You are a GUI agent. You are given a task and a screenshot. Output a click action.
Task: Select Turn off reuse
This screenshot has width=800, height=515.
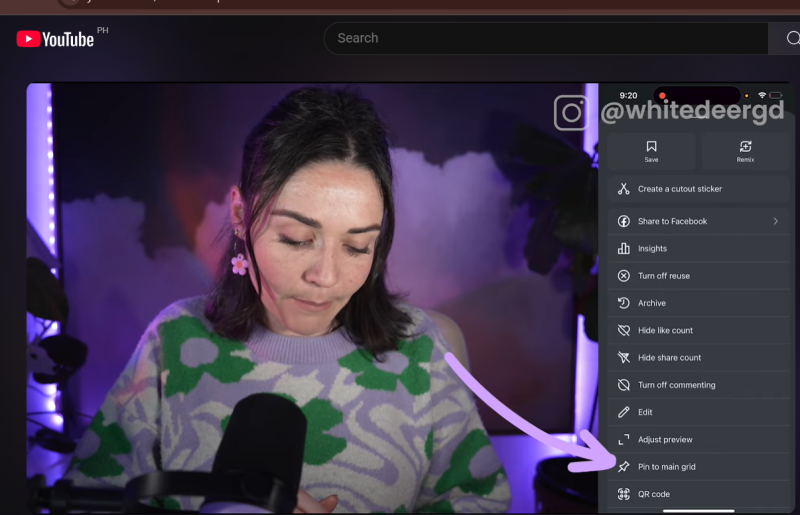(x=698, y=276)
